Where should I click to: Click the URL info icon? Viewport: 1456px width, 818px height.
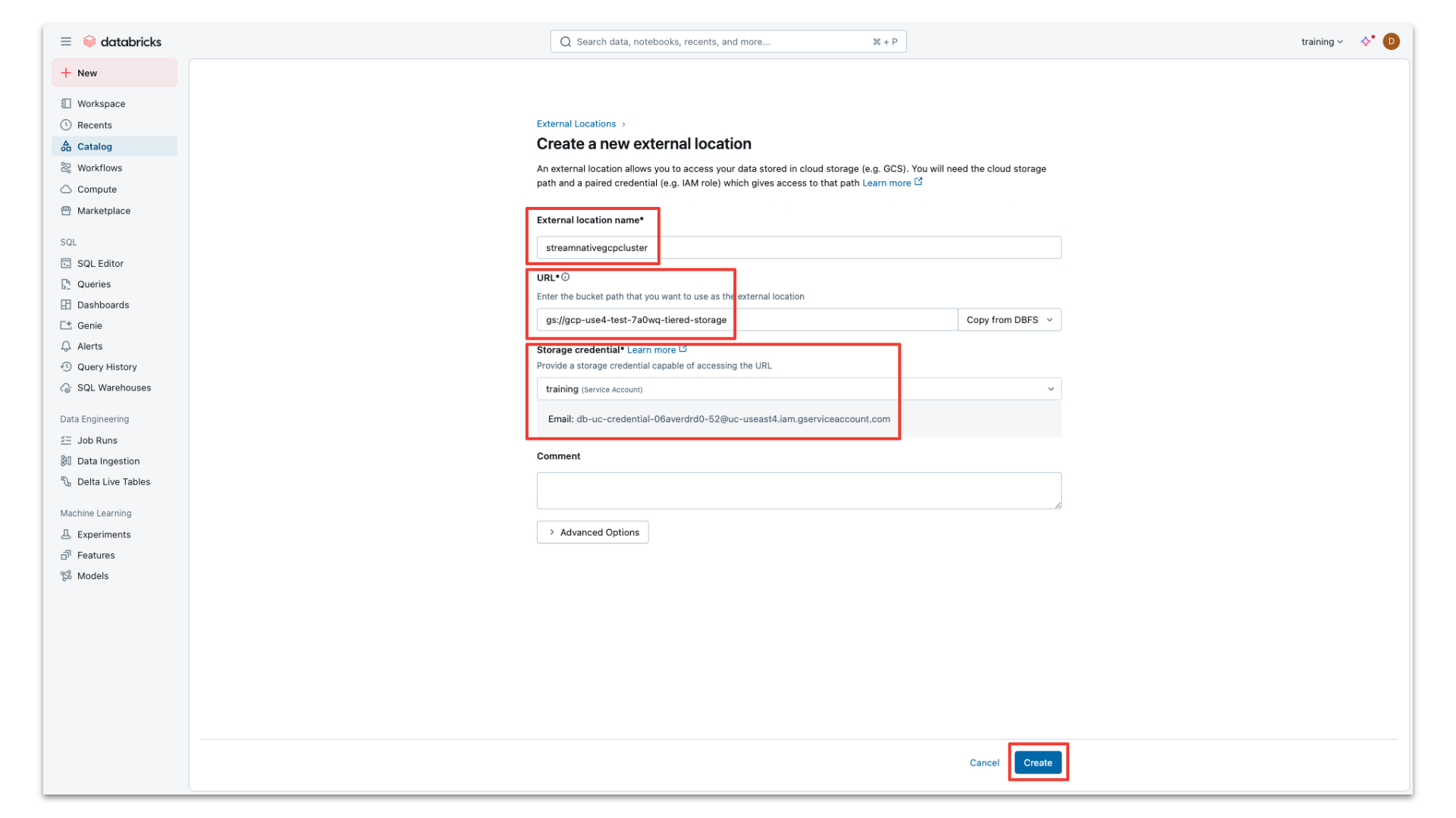566,277
